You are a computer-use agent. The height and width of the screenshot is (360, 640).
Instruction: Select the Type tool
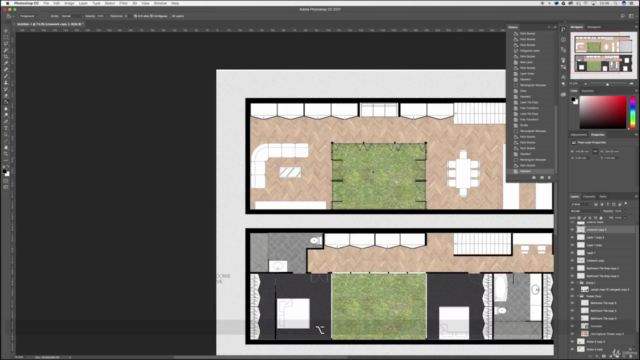[x=6, y=128]
